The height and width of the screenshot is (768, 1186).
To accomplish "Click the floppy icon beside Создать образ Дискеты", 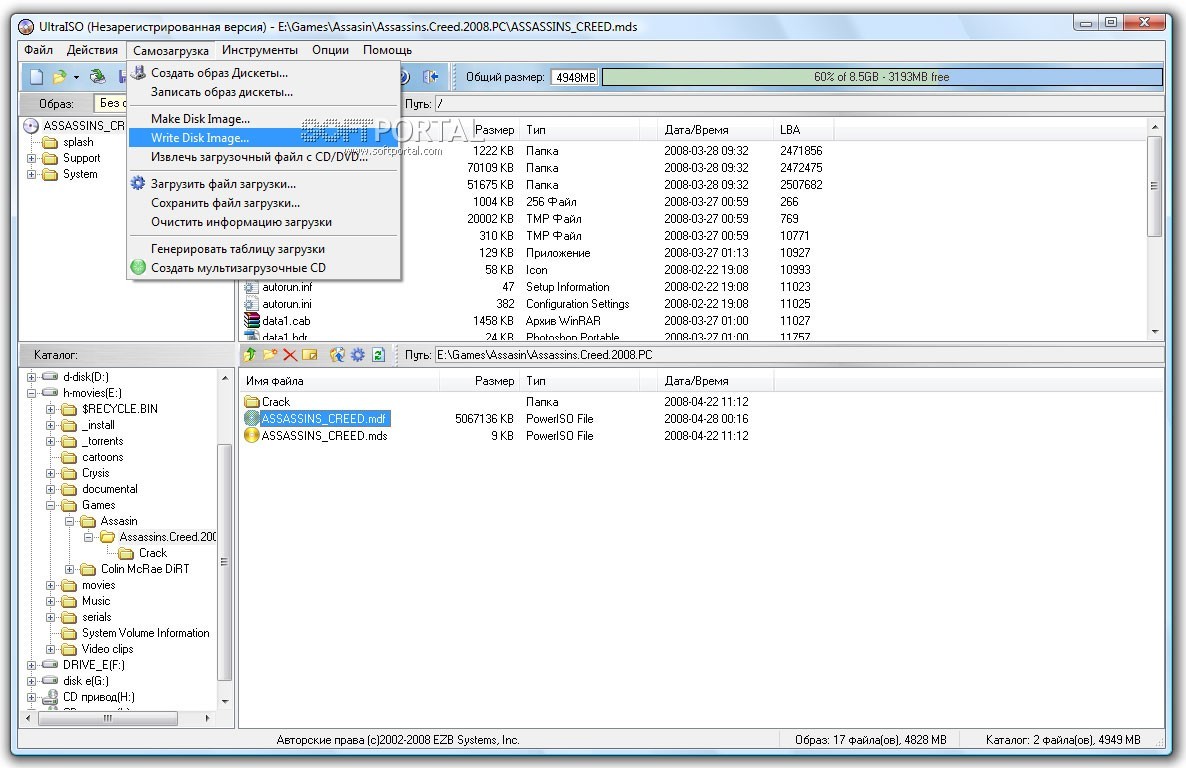I will click(x=138, y=73).
